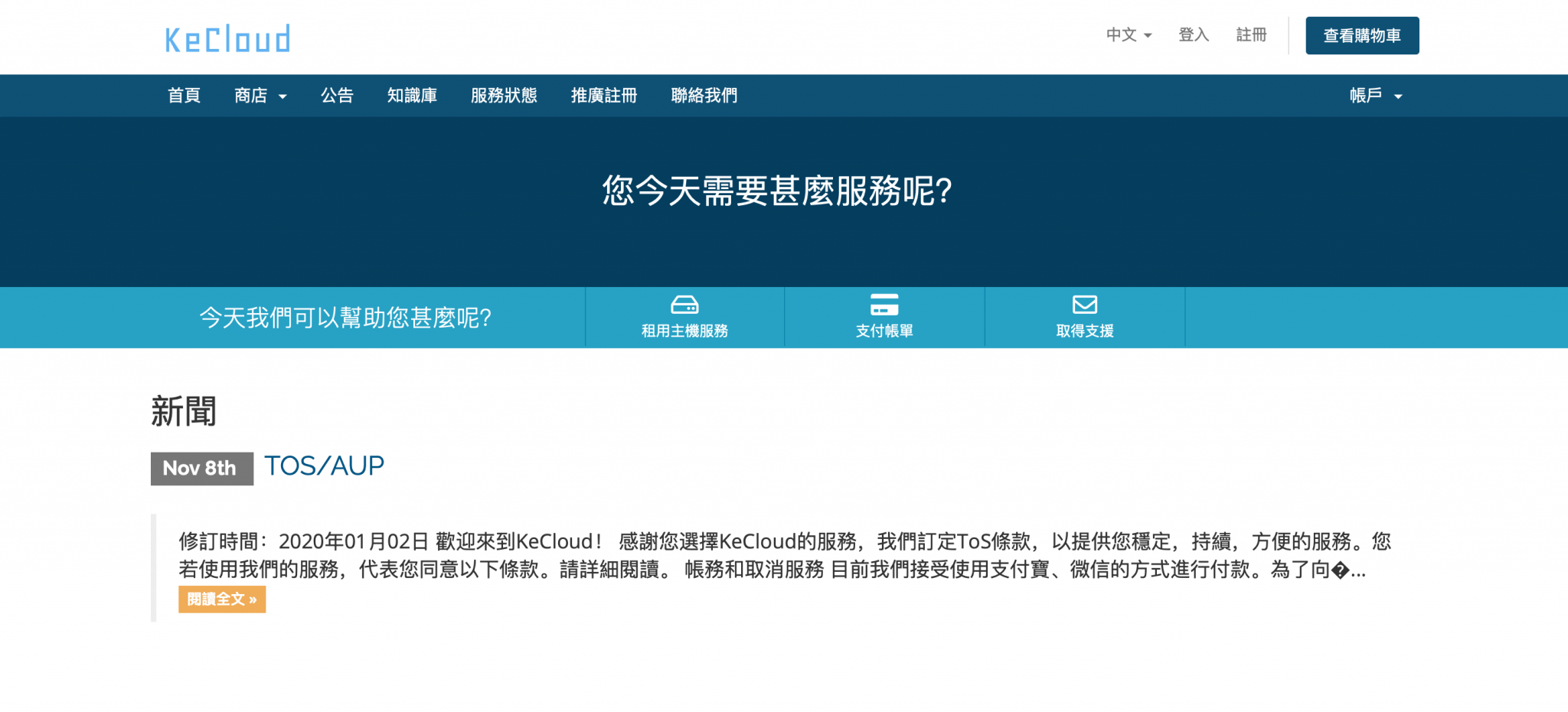Open 服務狀態 service status page
The image size is (1568, 712).
(x=504, y=96)
